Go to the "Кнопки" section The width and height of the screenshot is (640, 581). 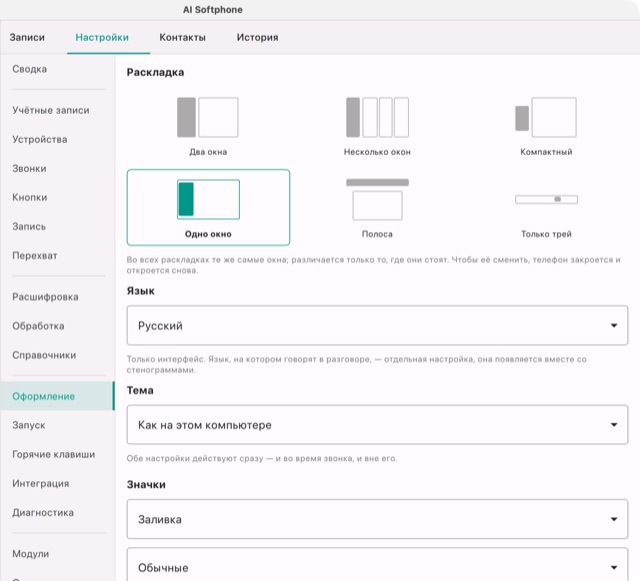(x=58, y=197)
